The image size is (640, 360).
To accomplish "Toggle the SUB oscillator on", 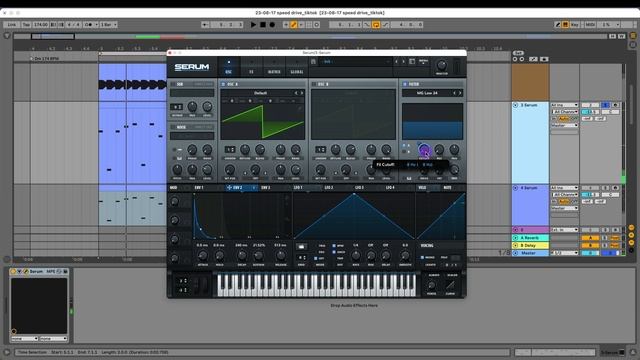I will click(173, 84).
